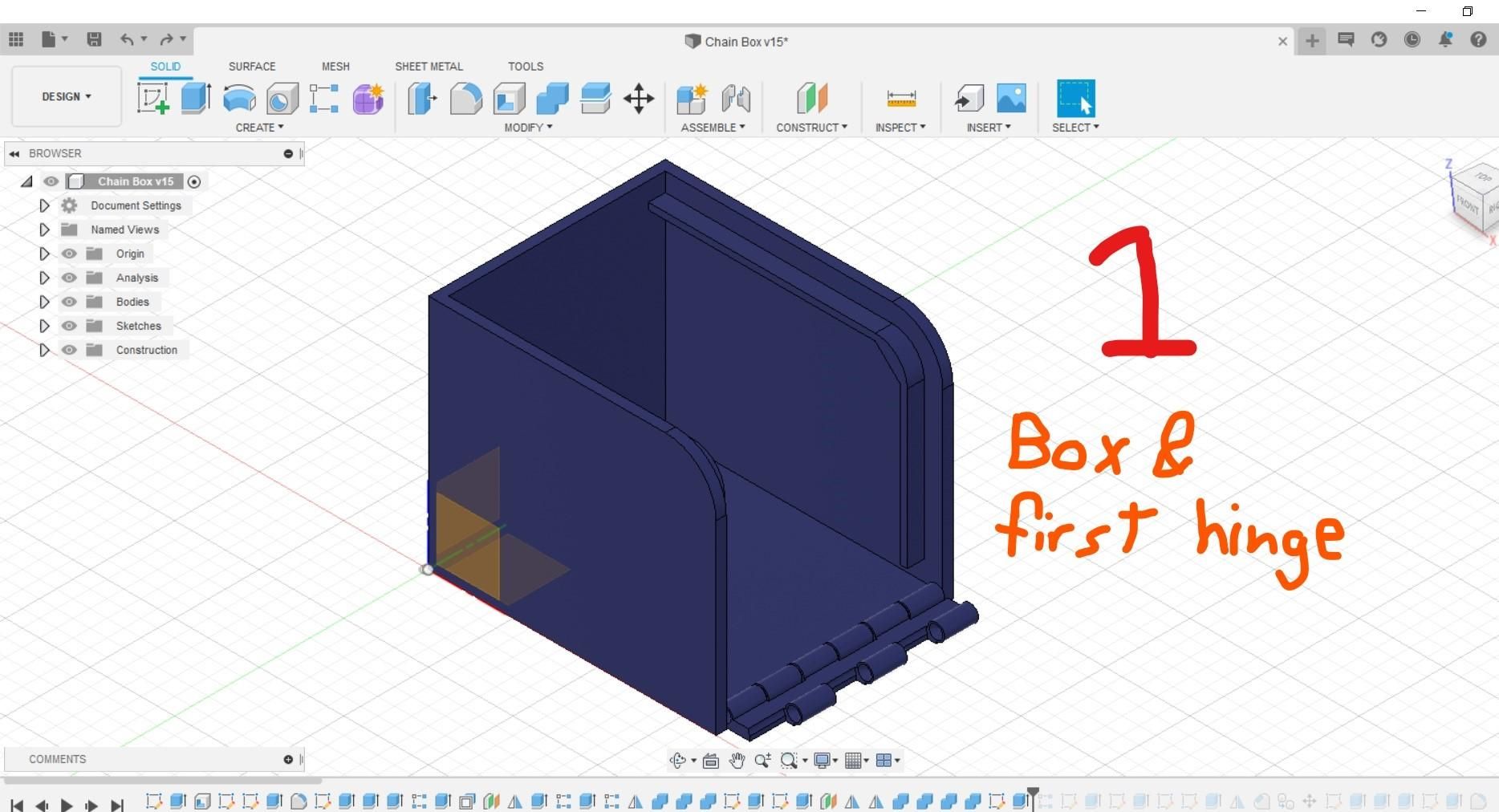
Task: Open the CREATE dropdown
Action: (258, 127)
